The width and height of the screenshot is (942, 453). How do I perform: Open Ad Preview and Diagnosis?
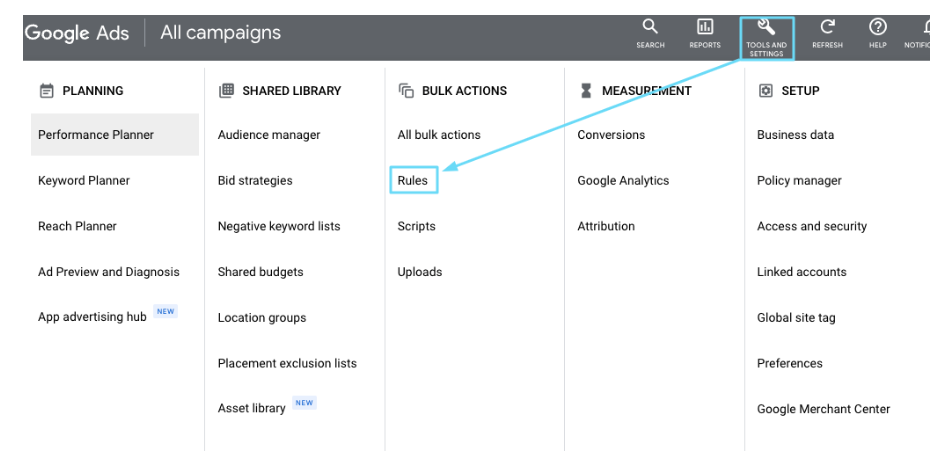pos(109,272)
